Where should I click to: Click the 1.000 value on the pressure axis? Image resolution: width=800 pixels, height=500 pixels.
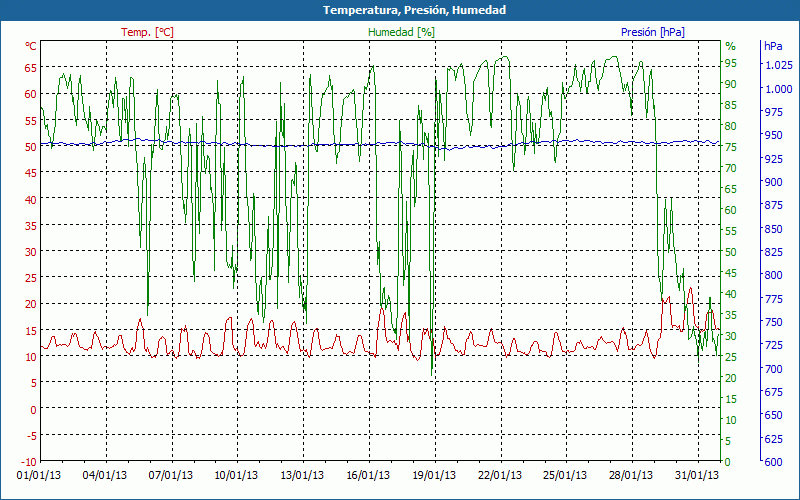[779, 89]
